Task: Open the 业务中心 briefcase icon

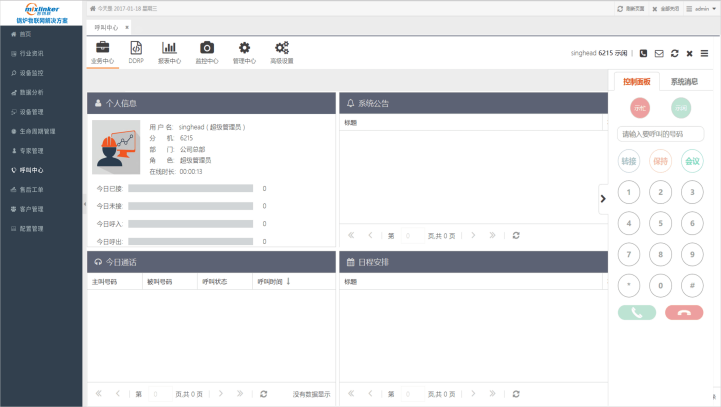Action: [102, 48]
